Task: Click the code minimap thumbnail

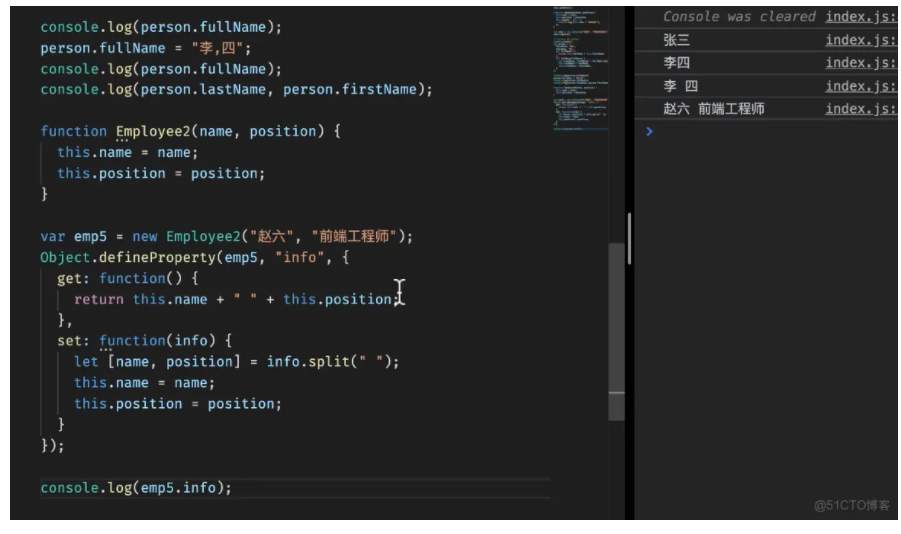Action: click(x=580, y=69)
